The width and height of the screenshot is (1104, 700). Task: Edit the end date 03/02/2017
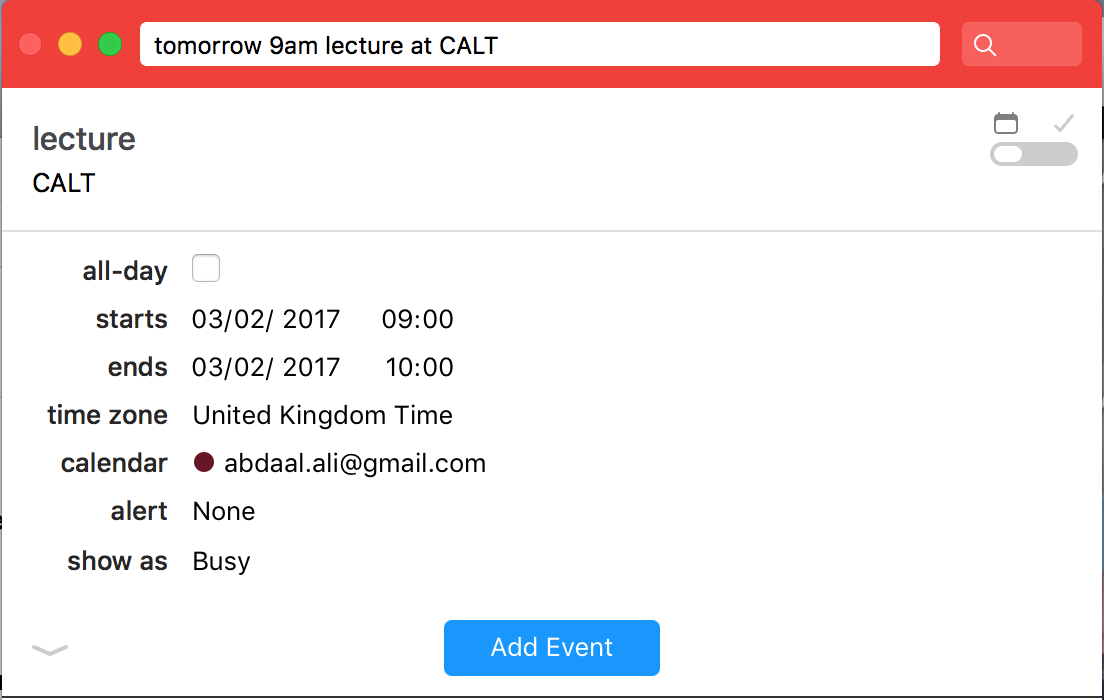pyautogui.click(x=265, y=368)
